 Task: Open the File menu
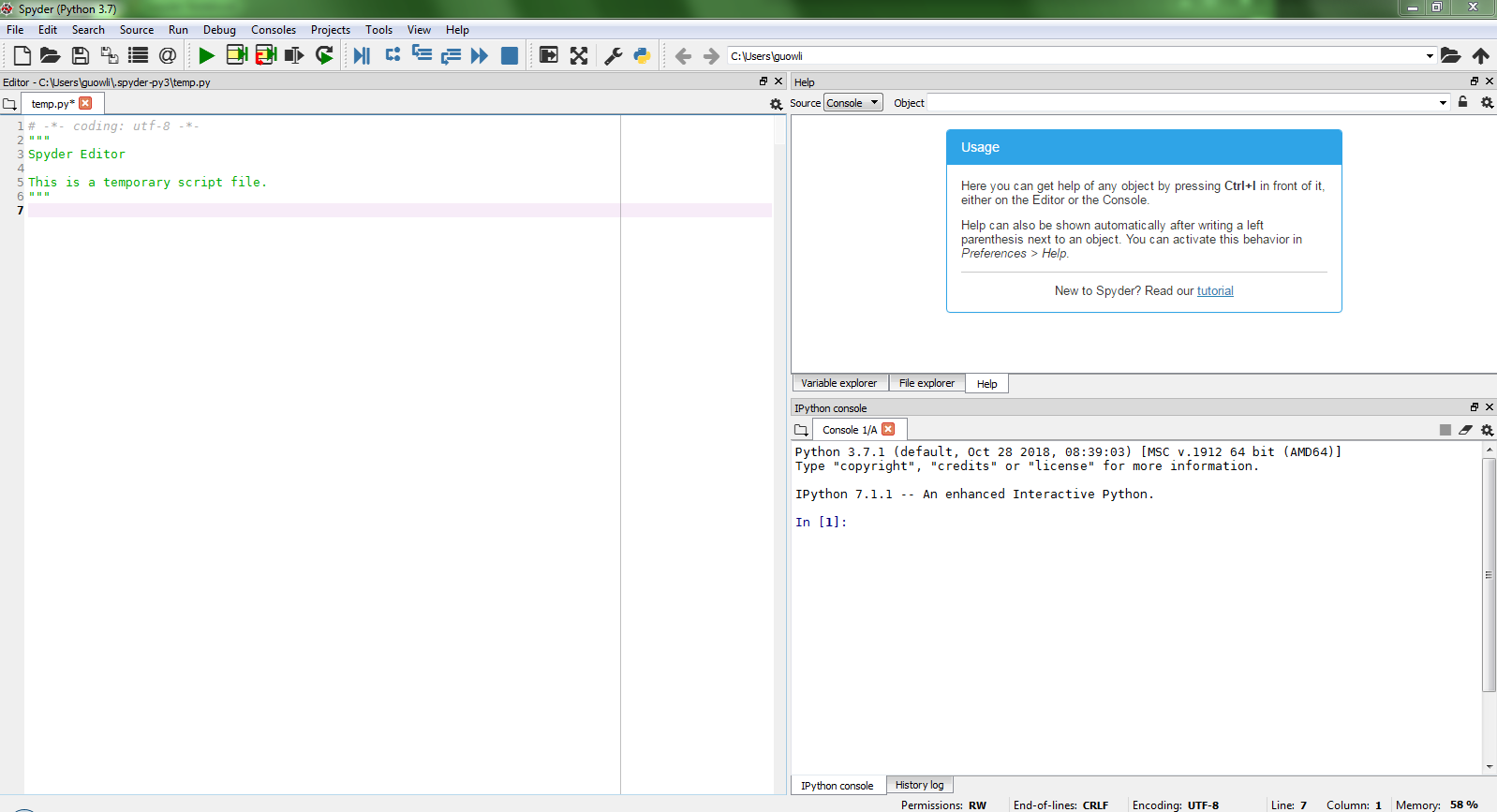[15, 30]
